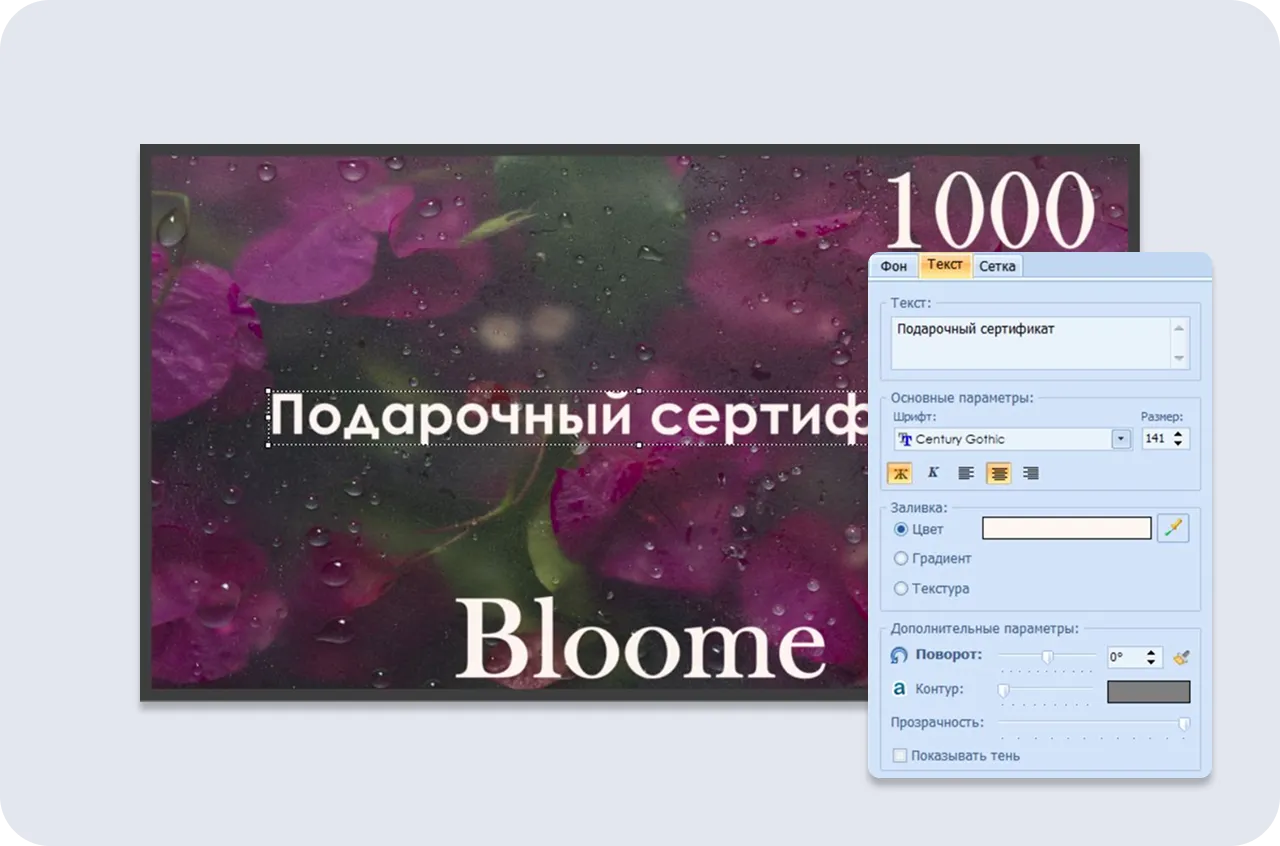The height and width of the screenshot is (846, 1280).
Task: Select the 1000 text on the certificate
Action: (989, 211)
